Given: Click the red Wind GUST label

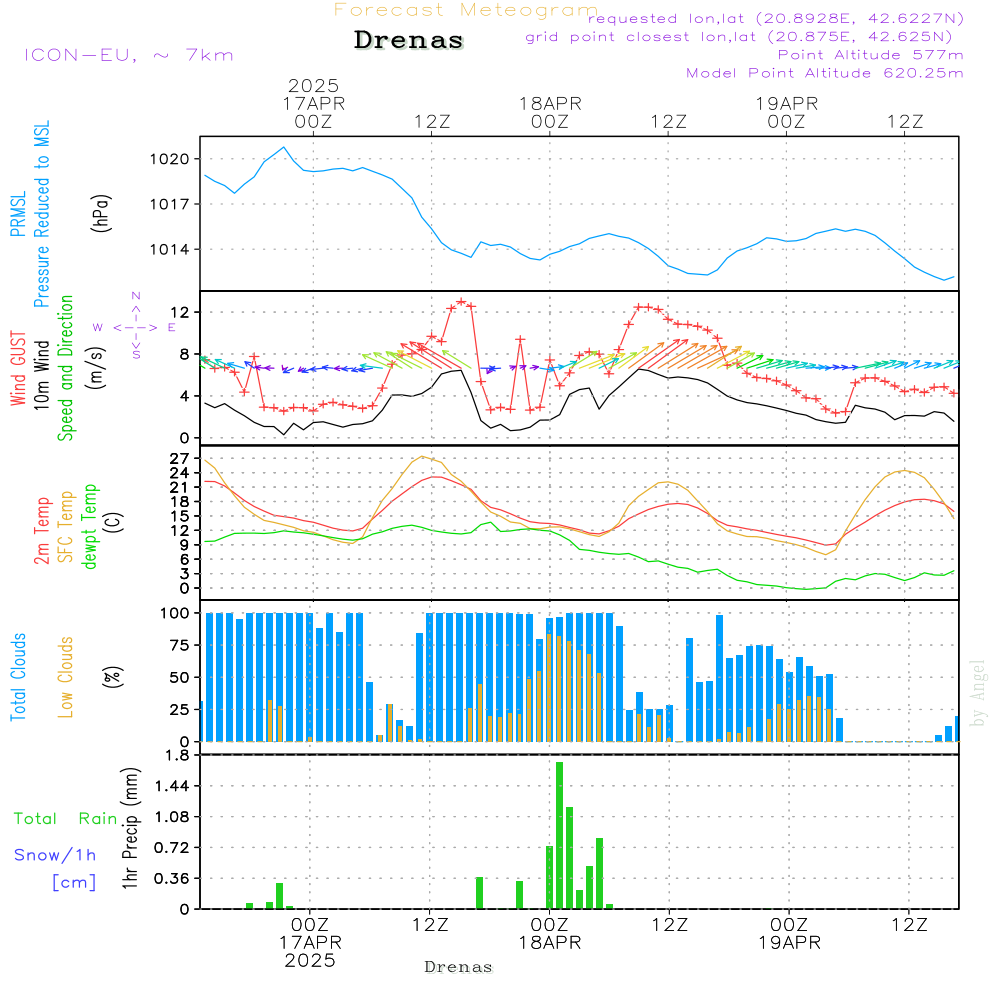Looking at the screenshot, I should (18, 366).
